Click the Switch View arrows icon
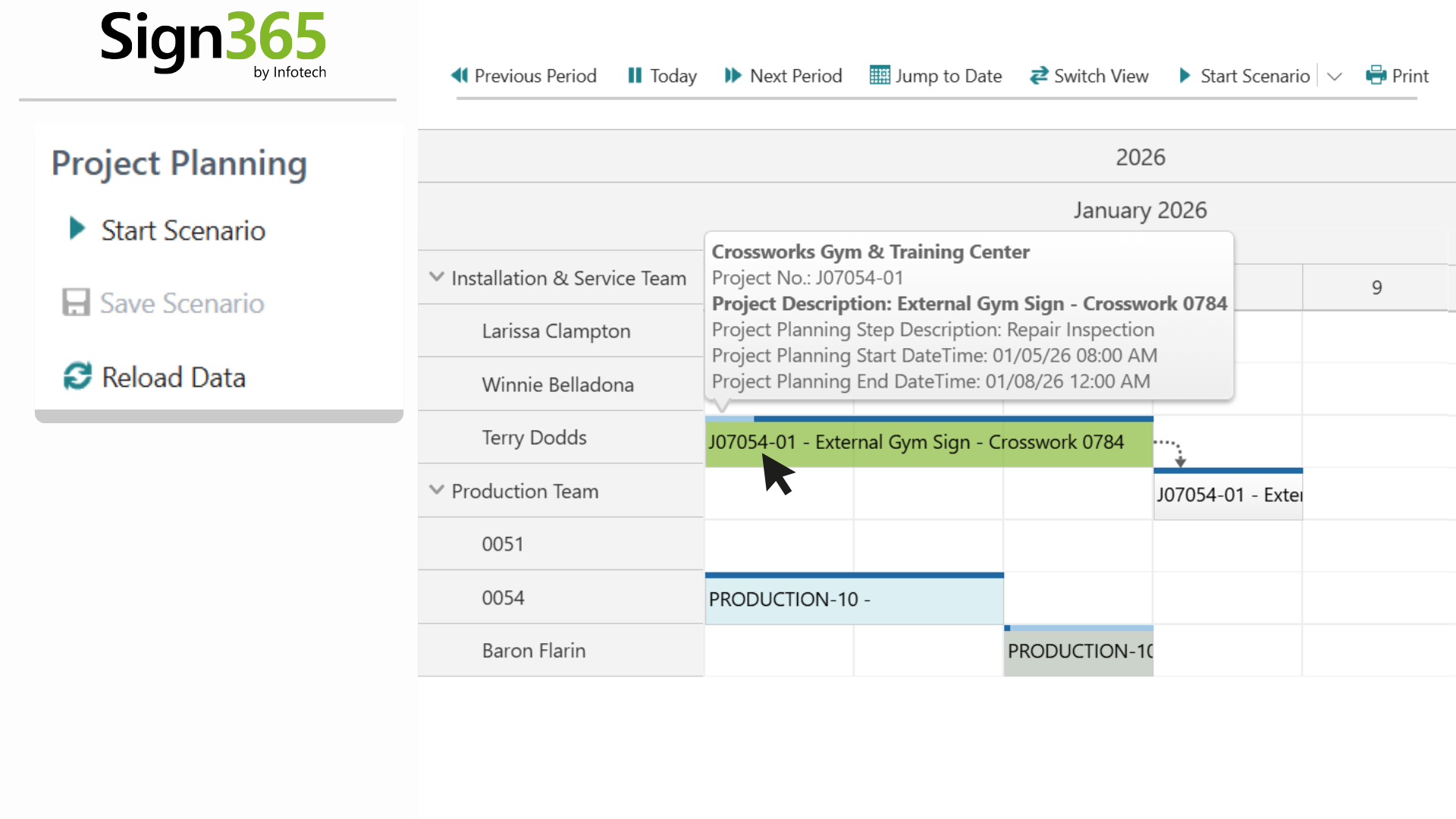Viewport: 1456px width, 819px height. (1038, 75)
